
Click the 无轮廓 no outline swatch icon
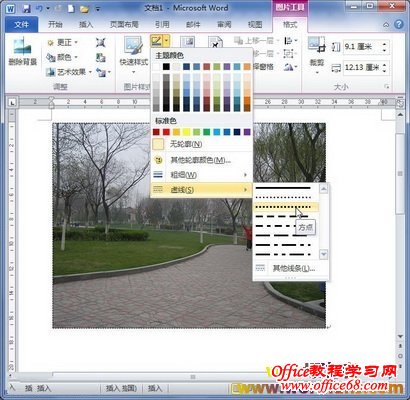[x=158, y=144]
